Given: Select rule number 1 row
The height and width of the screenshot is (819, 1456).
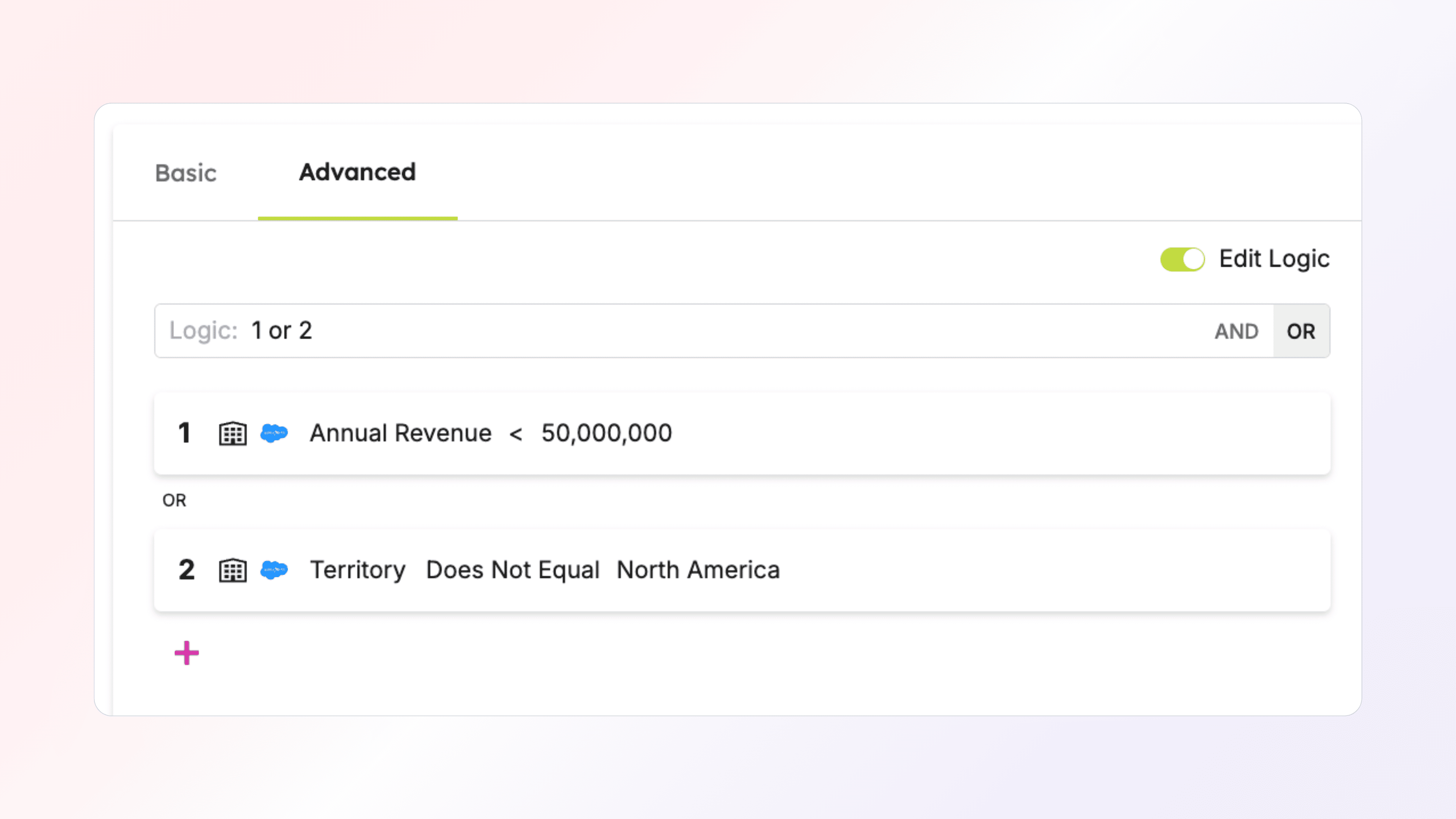Looking at the screenshot, I should tap(184, 433).
